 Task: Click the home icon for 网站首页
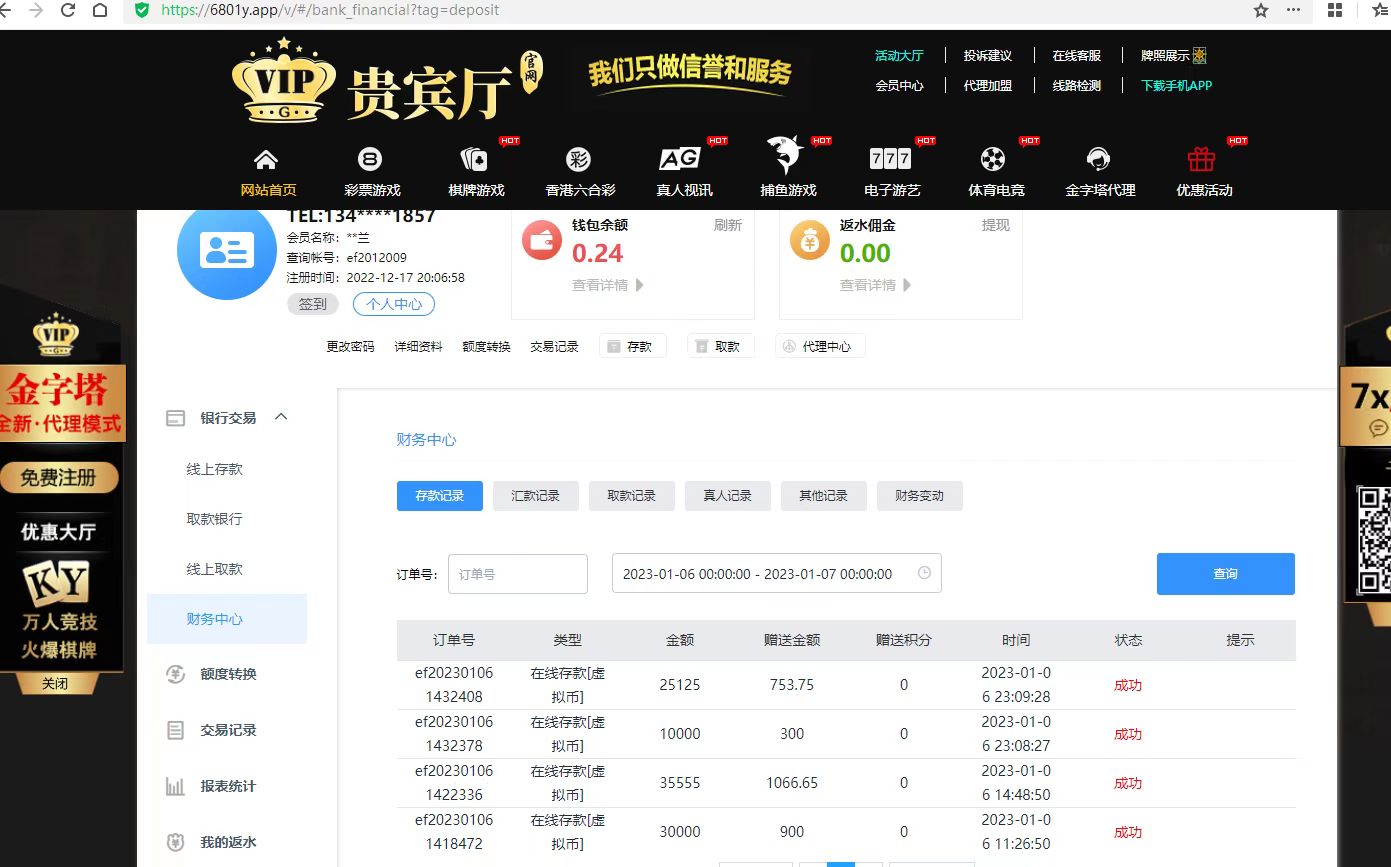pyautogui.click(x=266, y=160)
